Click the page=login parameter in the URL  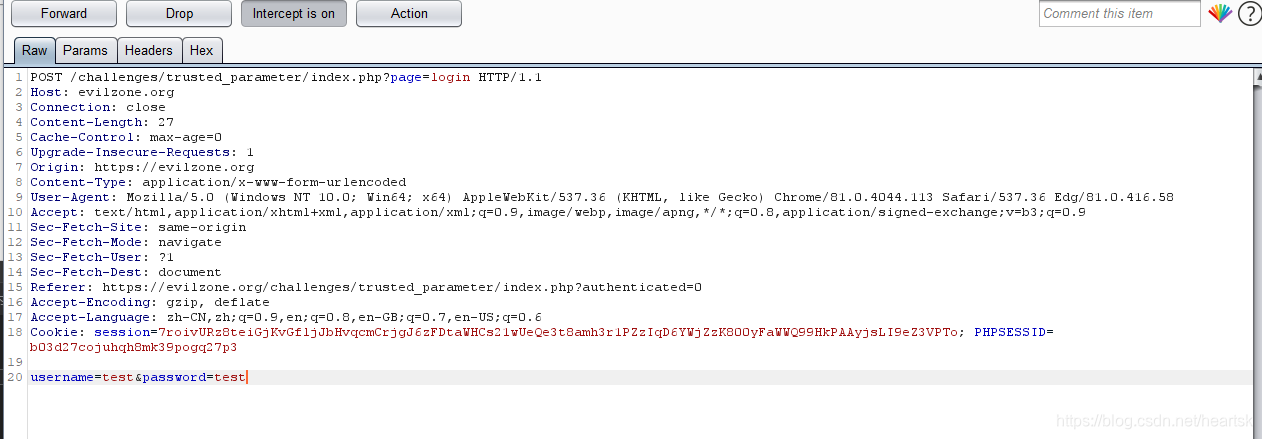[430, 77]
